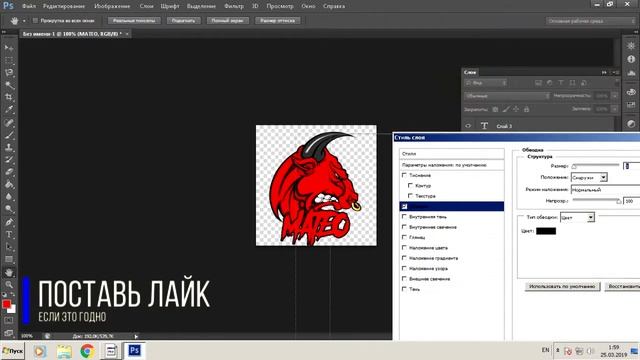This screenshot has height=360, width=640.
Task: Select the Magic Wand tool
Action: point(9,85)
